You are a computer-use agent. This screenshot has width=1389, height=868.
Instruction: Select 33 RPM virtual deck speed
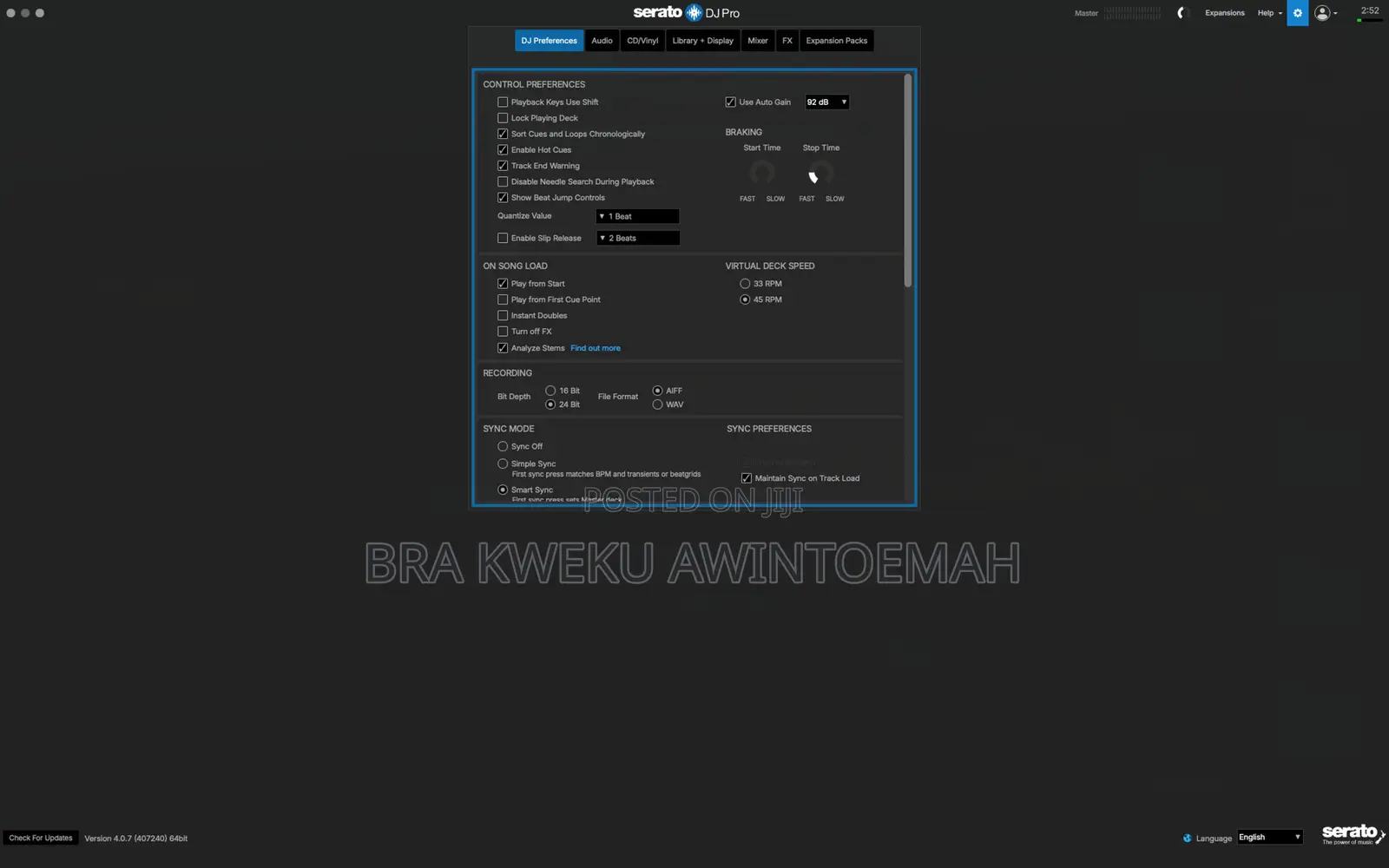pos(745,284)
